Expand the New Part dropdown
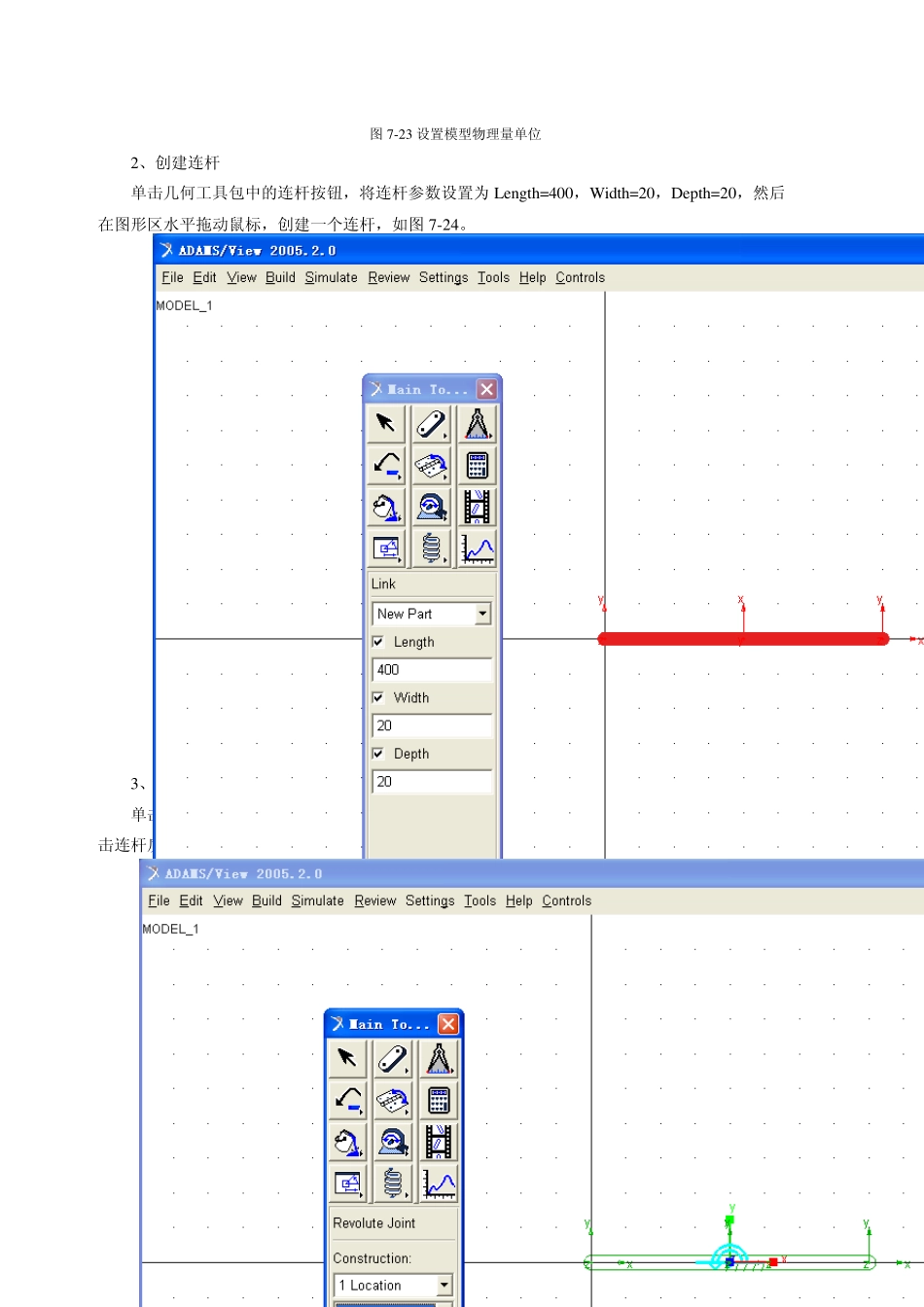This screenshot has width=924, height=1307. [482, 614]
